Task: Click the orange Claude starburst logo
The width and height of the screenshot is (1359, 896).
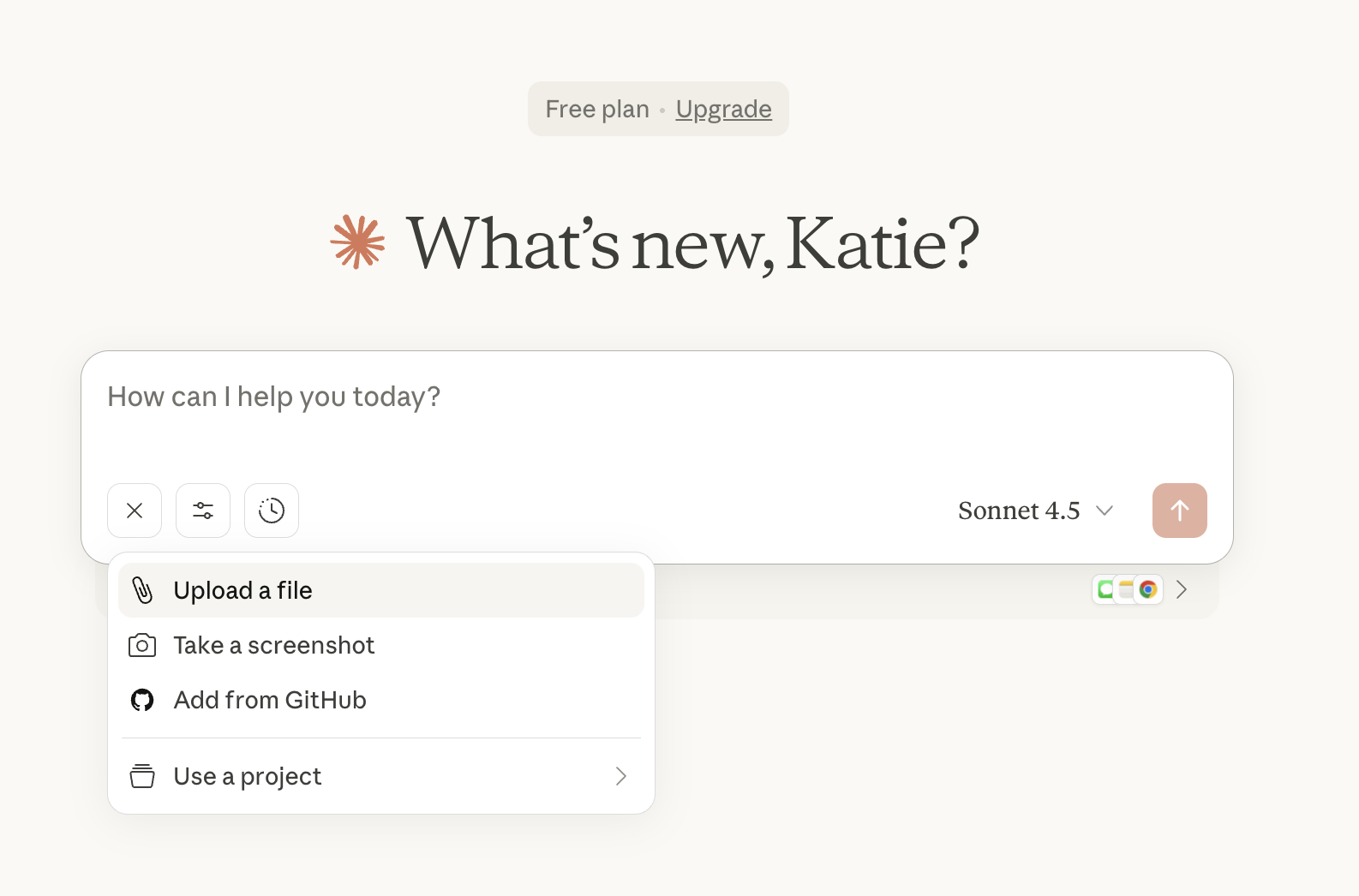Action: 357,242
